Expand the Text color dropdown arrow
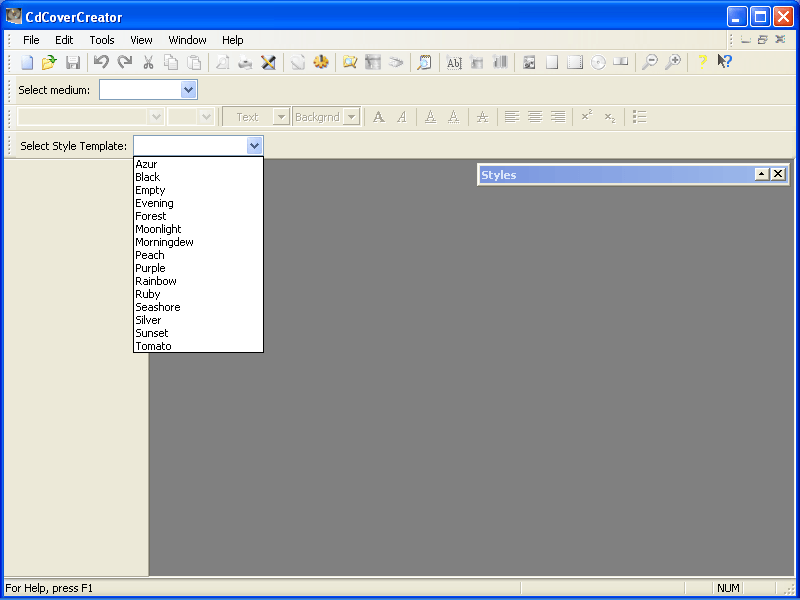Image resolution: width=800 pixels, height=600 pixels. [281, 117]
